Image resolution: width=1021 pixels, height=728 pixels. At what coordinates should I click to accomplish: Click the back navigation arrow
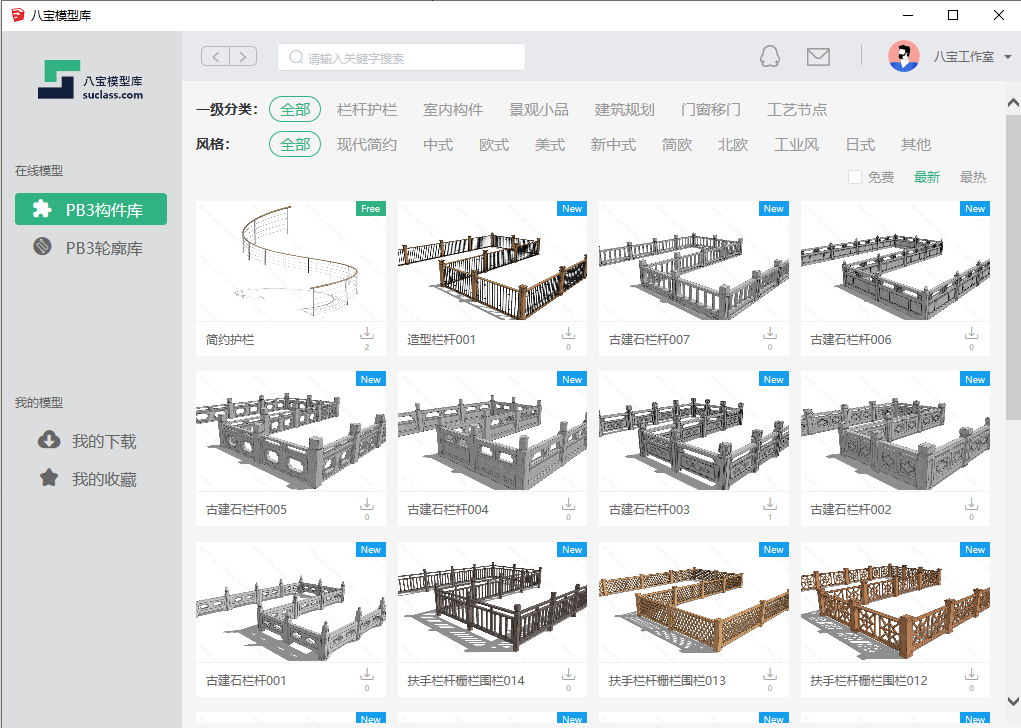216,57
